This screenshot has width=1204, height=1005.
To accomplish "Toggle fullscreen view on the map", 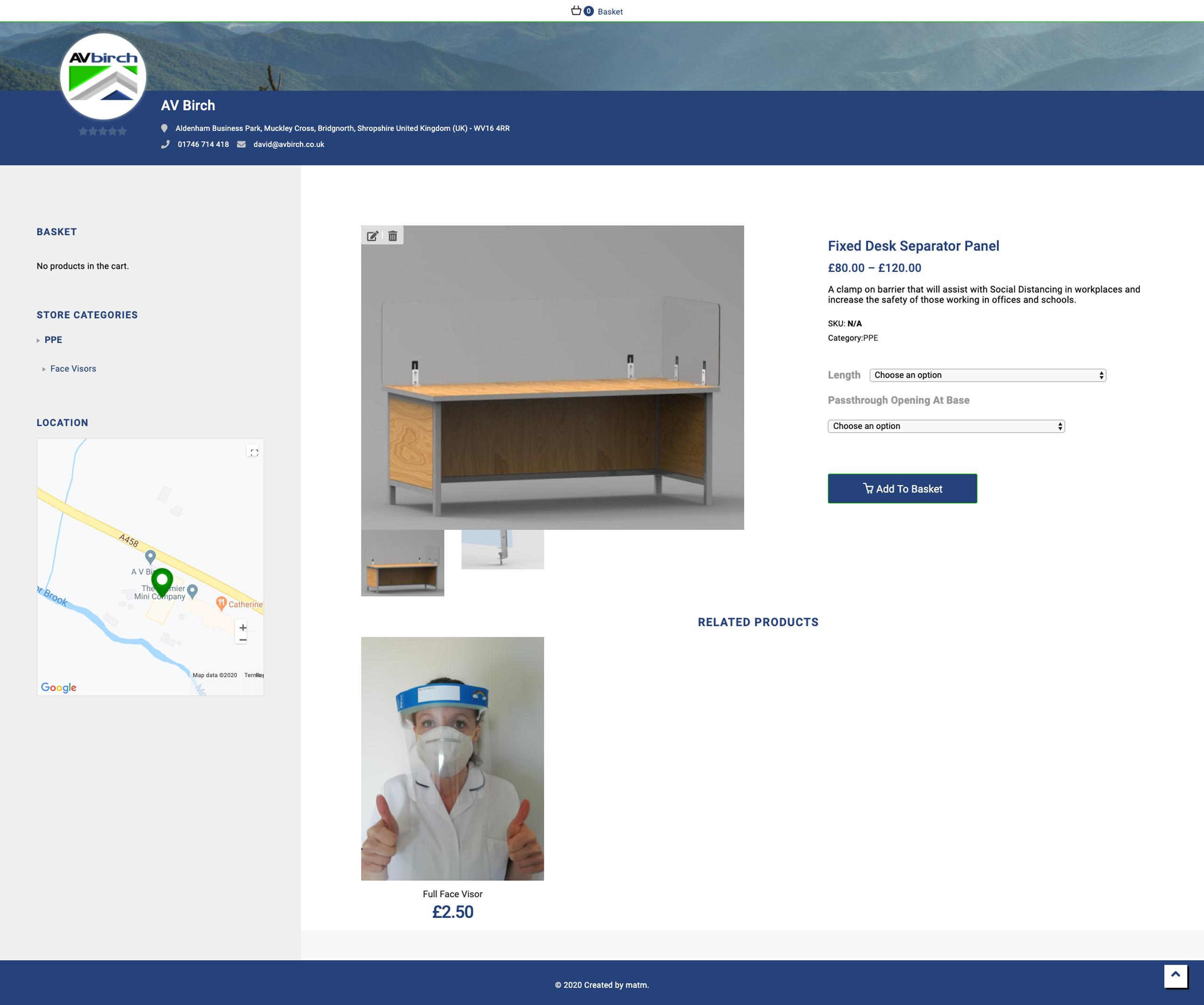I will pyautogui.click(x=254, y=452).
